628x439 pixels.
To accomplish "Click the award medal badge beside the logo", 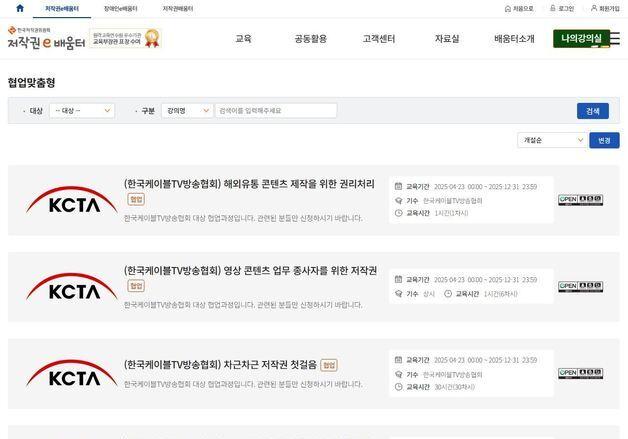I will tap(151, 38).
